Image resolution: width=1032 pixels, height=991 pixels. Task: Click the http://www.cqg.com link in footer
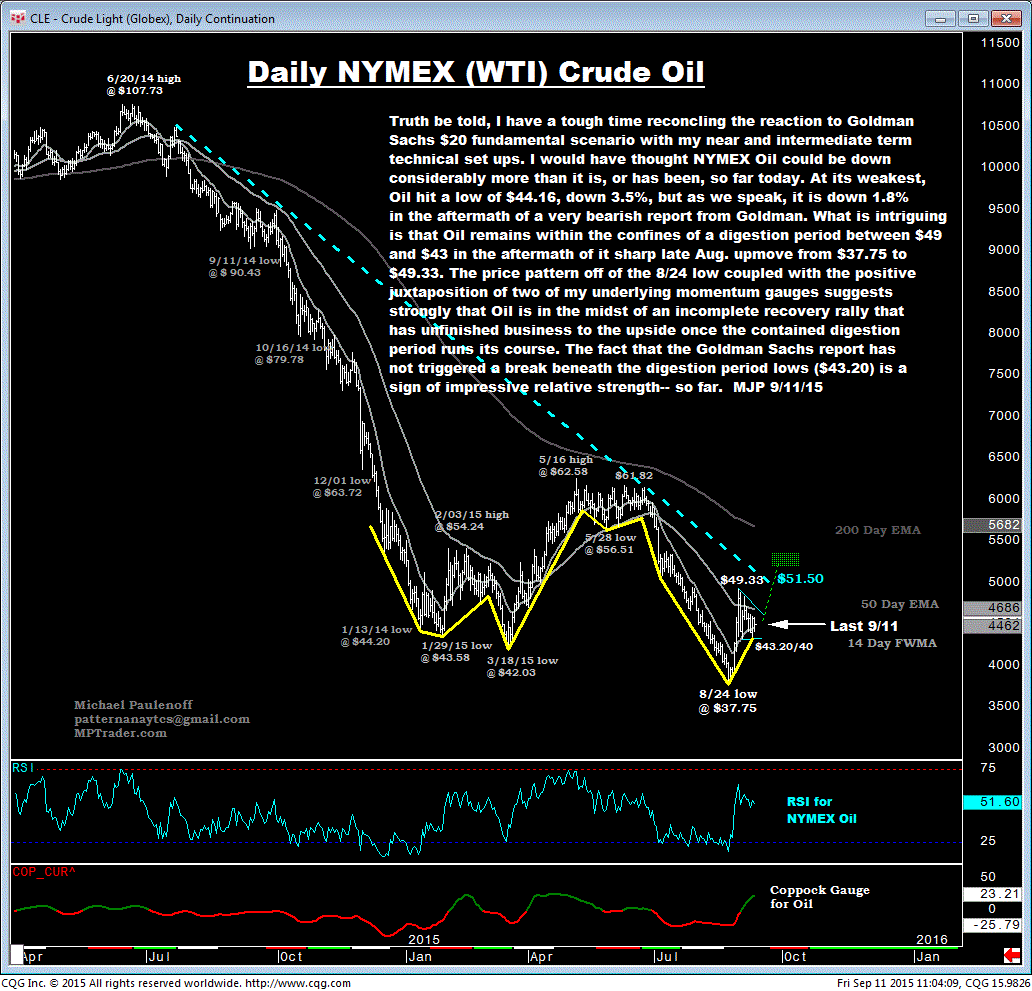tap(297, 983)
